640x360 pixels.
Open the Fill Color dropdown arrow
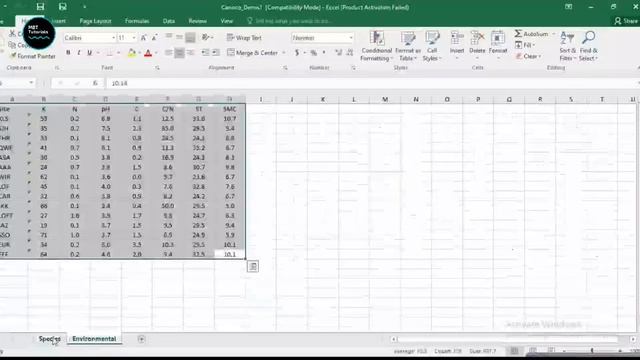point(139,53)
